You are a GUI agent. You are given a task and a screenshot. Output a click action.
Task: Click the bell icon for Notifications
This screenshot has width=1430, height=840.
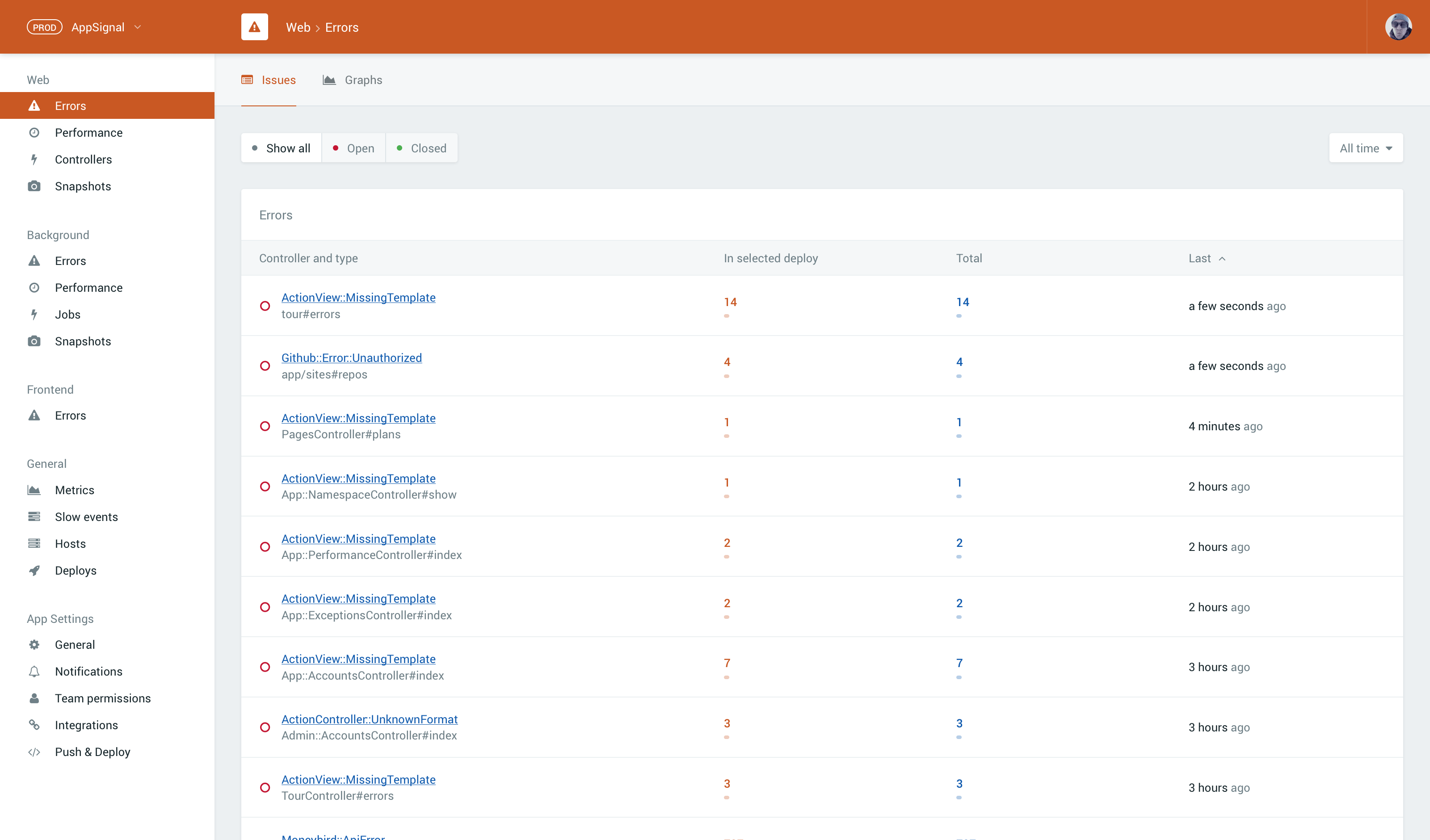(x=34, y=672)
